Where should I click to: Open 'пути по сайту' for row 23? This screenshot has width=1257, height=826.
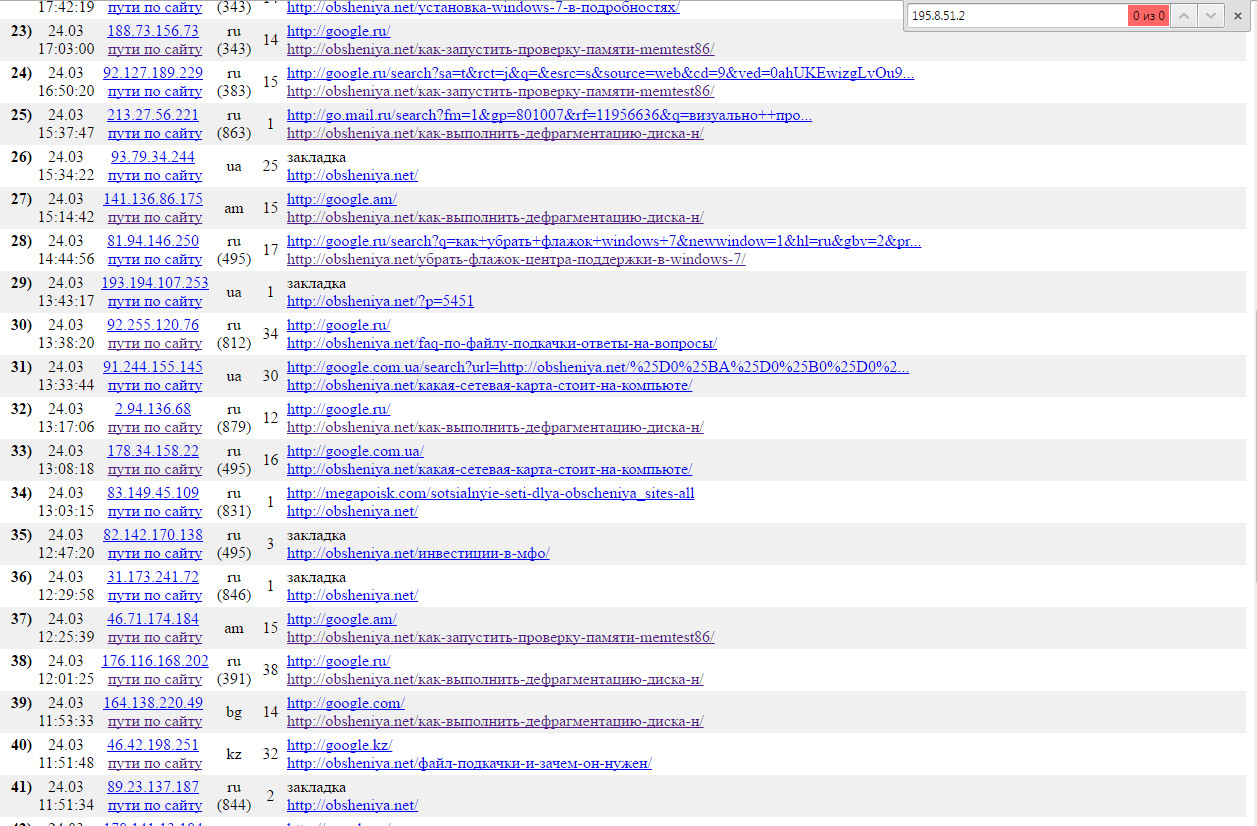coord(155,49)
